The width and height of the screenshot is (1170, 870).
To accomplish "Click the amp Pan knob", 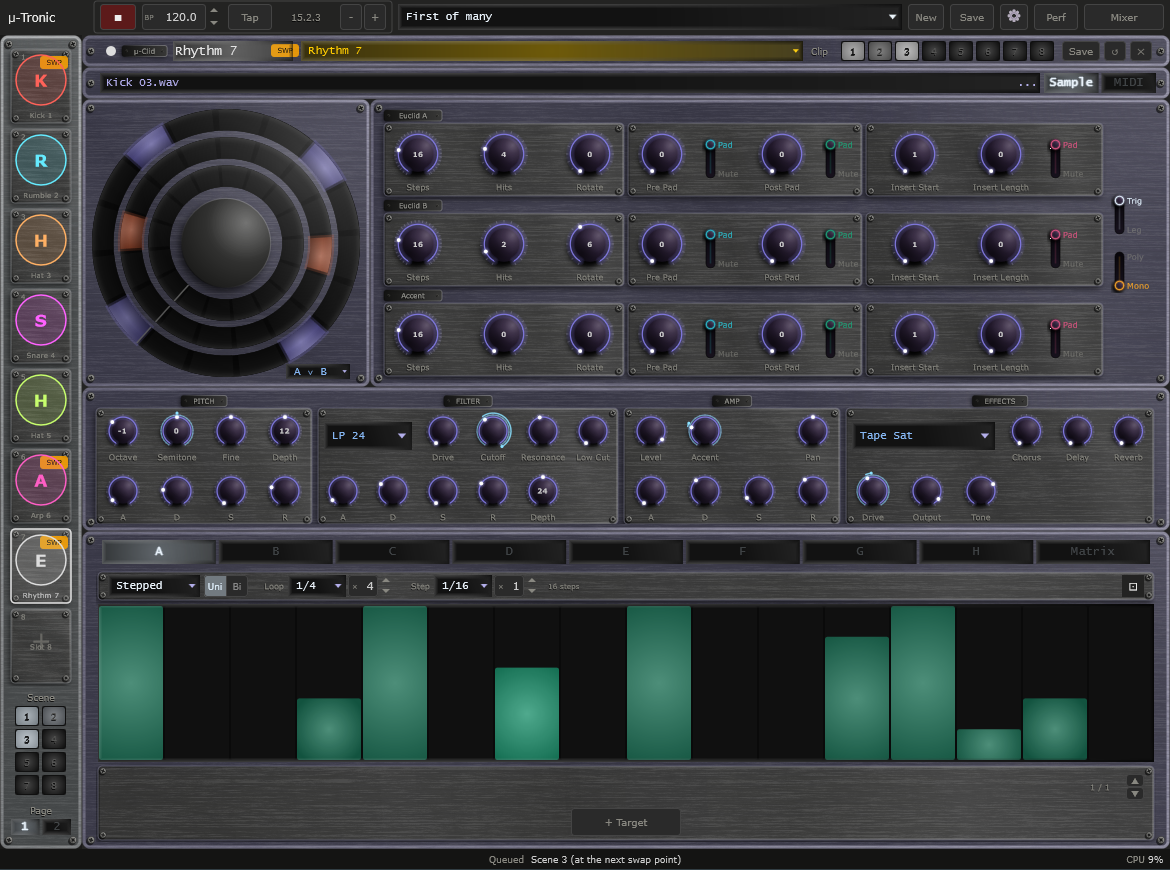I will click(813, 431).
